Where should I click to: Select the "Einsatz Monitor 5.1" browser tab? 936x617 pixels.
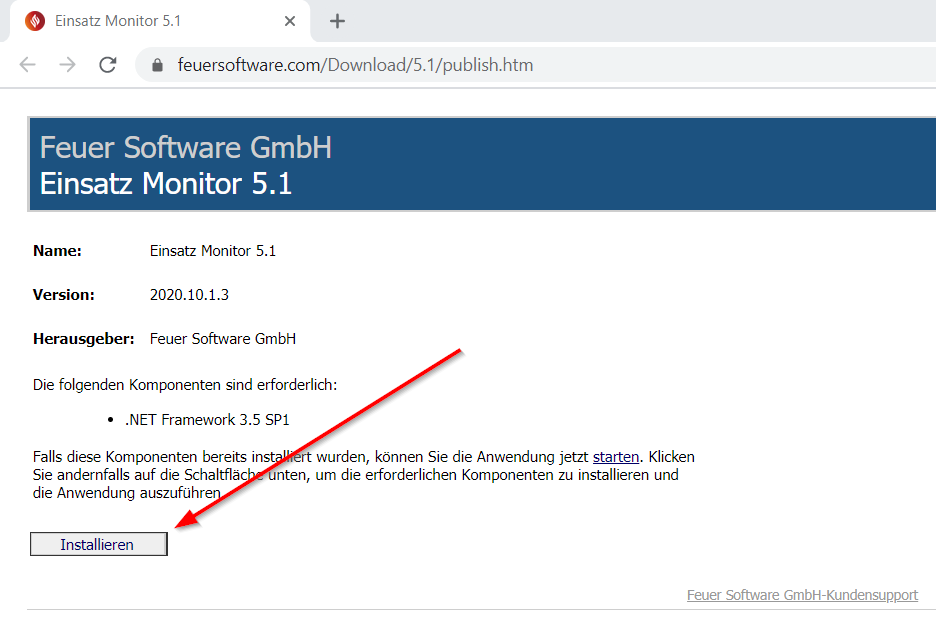[140, 20]
